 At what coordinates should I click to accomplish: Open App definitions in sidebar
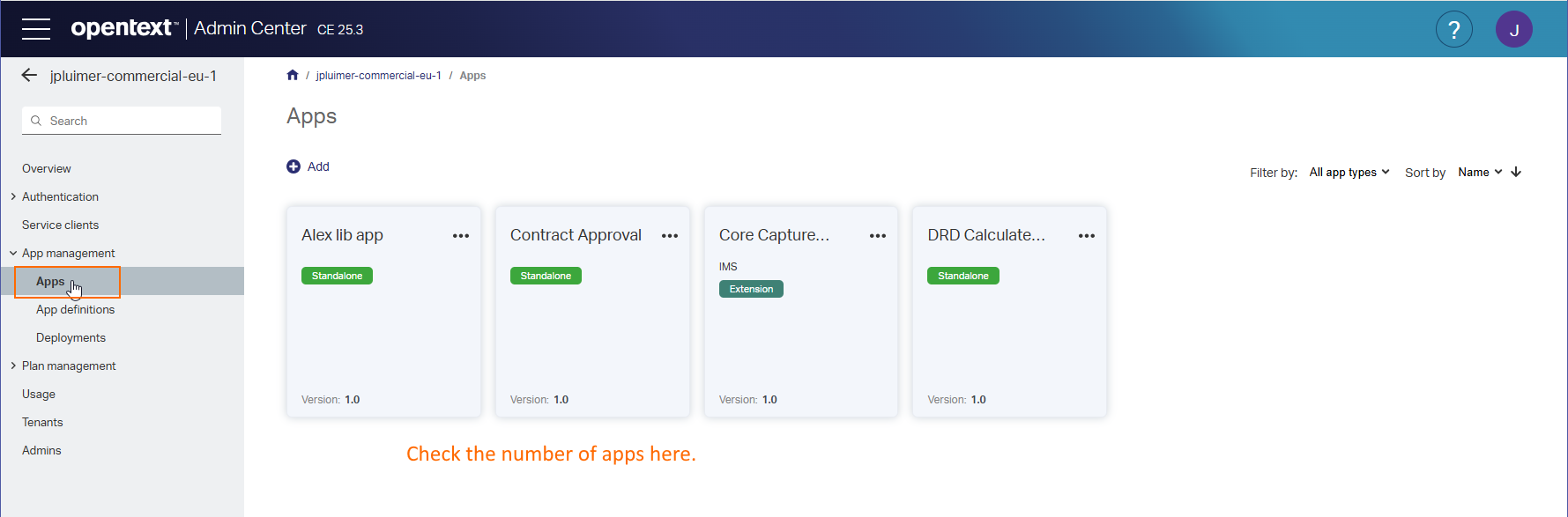[75, 309]
